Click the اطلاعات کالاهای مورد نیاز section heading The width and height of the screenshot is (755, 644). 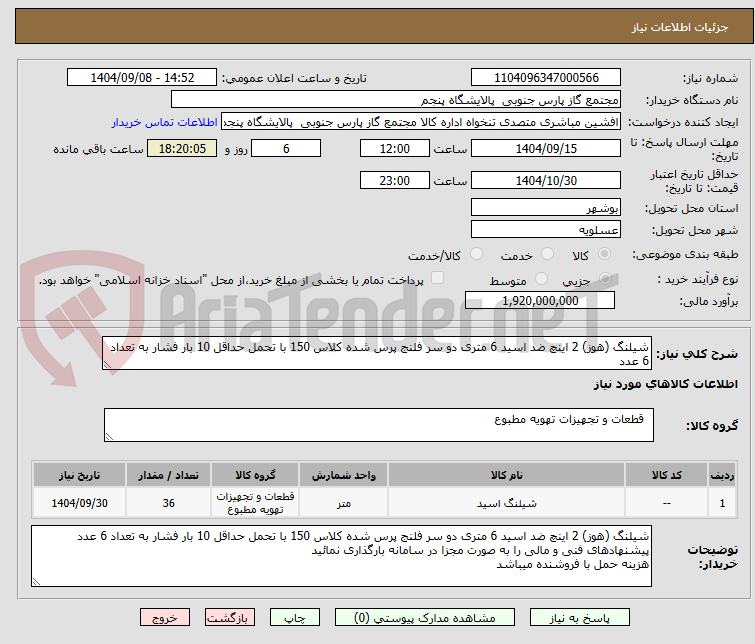pyautogui.click(x=666, y=384)
